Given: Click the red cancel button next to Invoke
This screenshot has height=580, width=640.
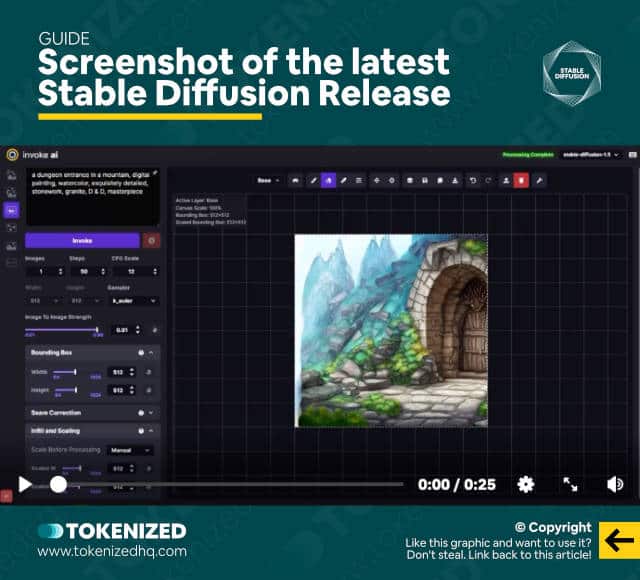Looking at the screenshot, I should (151, 241).
